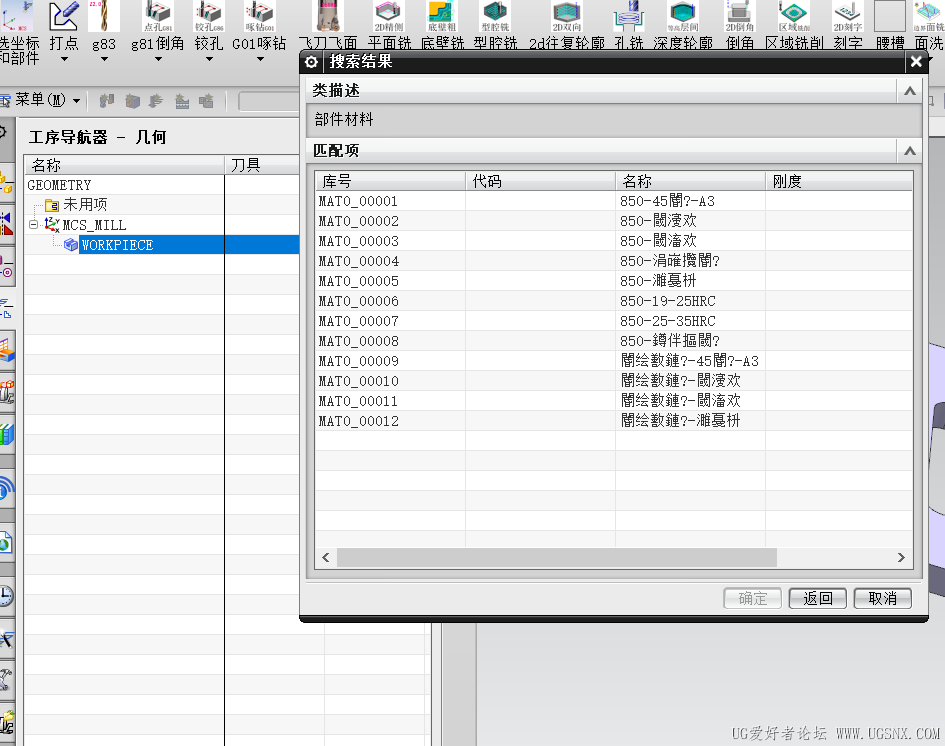Click the 平面铣 planar mill icon
The height and width of the screenshot is (746, 945).
[x=389, y=16]
